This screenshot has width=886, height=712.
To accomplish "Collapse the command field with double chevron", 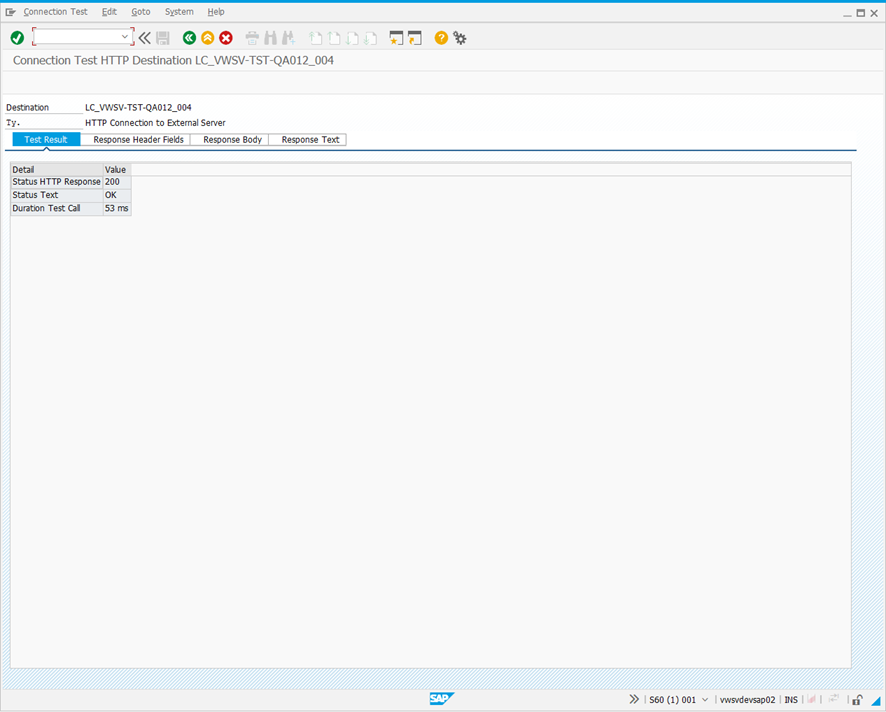I will 145,38.
